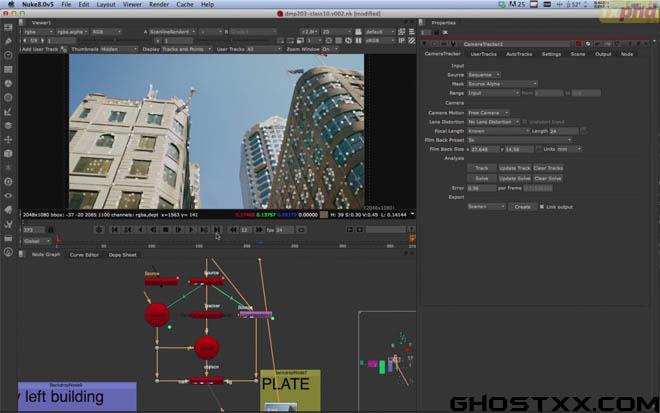Image resolution: width=660 pixels, height=413 pixels.
Task: Open the Merge nodes layers icon in sidebar
Action: (8, 125)
